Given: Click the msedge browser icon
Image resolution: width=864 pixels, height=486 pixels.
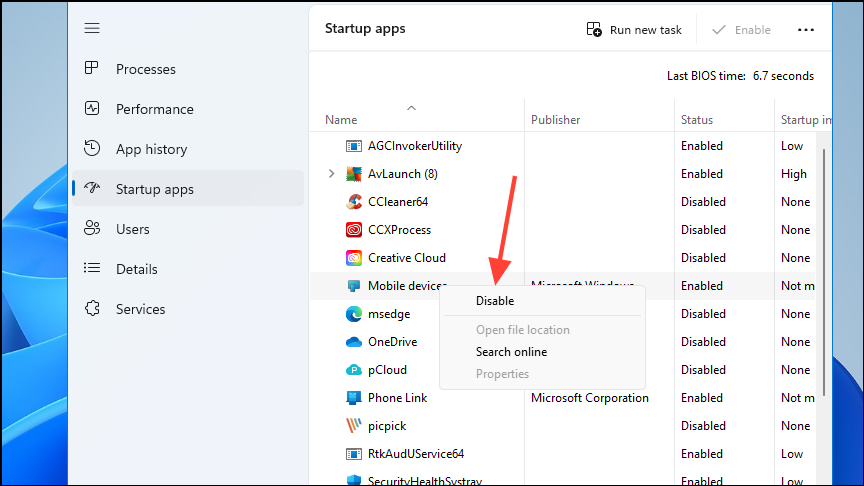Looking at the screenshot, I should tap(353, 314).
